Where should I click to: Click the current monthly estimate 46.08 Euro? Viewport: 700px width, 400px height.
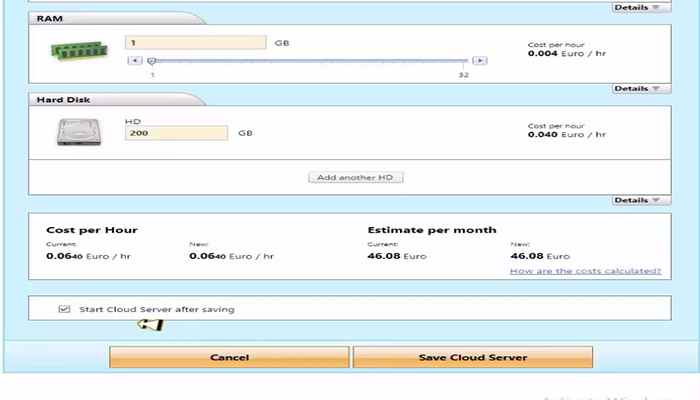click(397, 256)
